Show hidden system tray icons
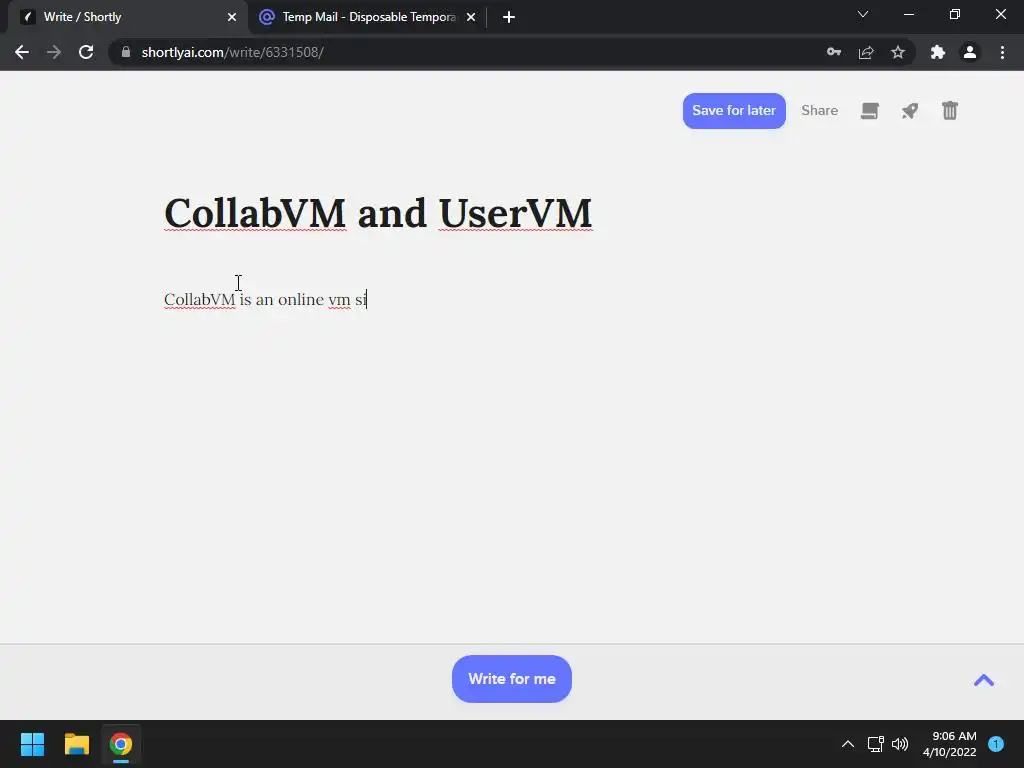Screen dimensions: 1024x768 [848, 744]
